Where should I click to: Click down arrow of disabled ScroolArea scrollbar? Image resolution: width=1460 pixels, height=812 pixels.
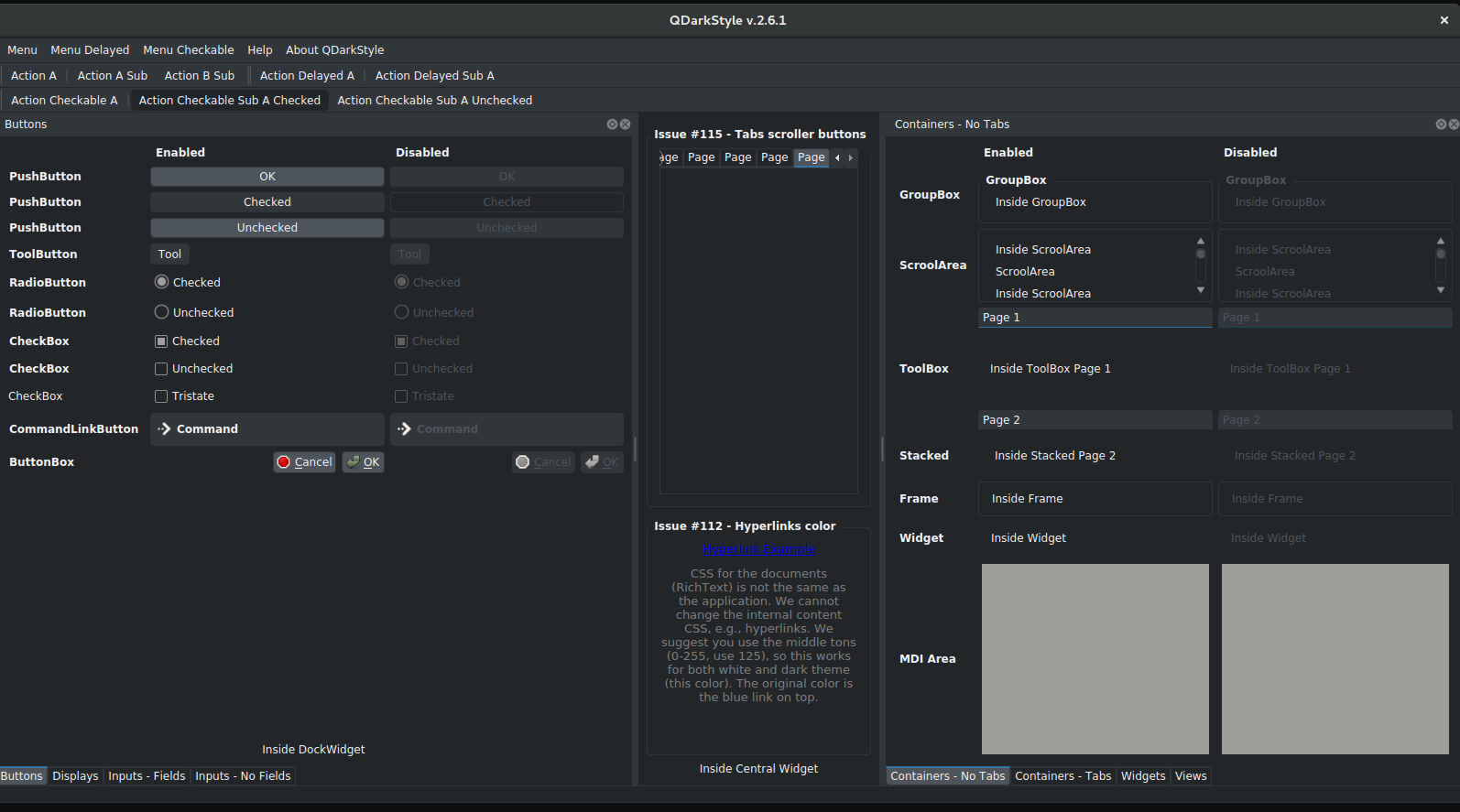pos(1441,290)
